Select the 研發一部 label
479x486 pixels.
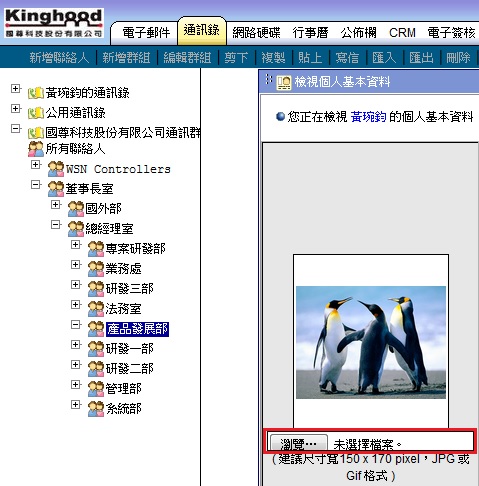(x=130, y=349)
